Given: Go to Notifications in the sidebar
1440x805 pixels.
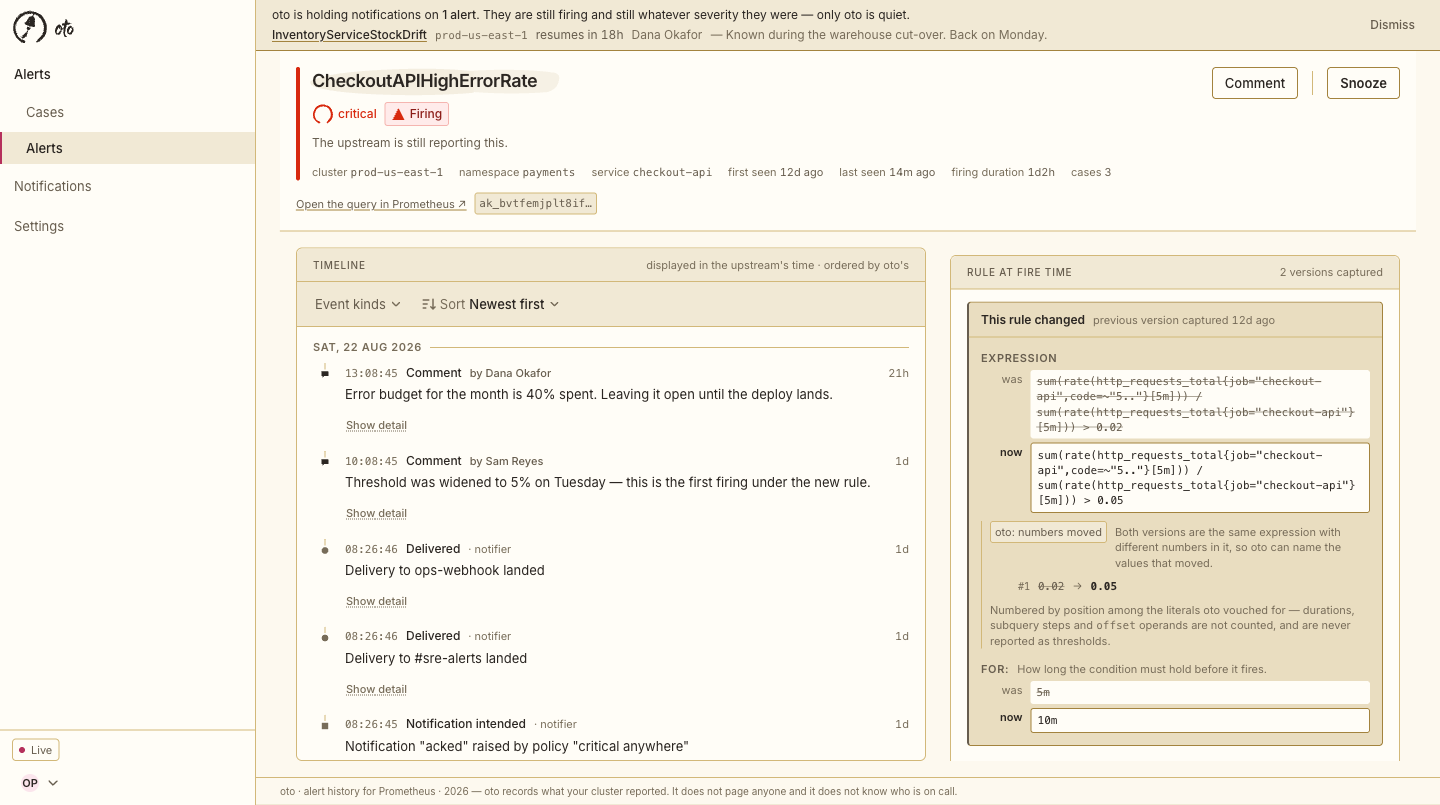Looking at the screenshot, I should [128, 186].
